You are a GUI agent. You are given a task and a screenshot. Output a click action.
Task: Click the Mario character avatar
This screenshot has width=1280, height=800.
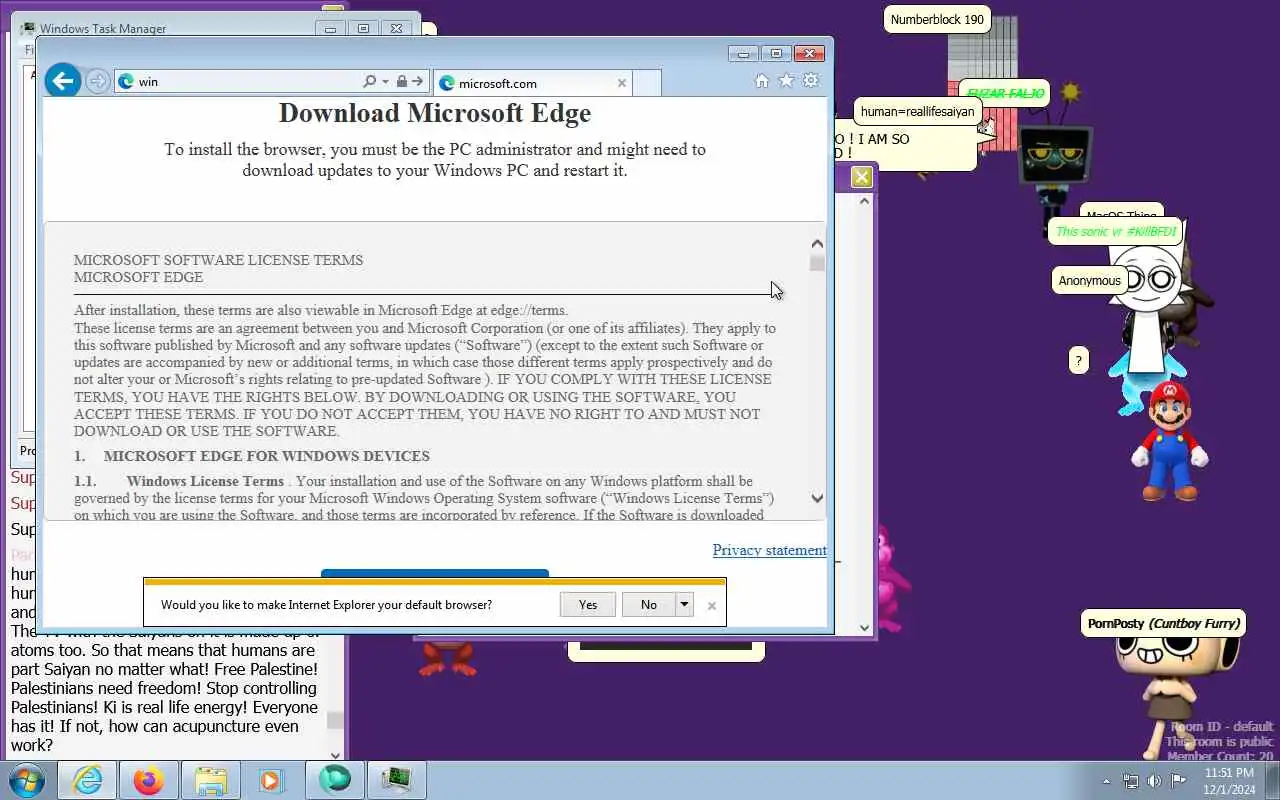pyautogui.click(x=1169, y=440)
